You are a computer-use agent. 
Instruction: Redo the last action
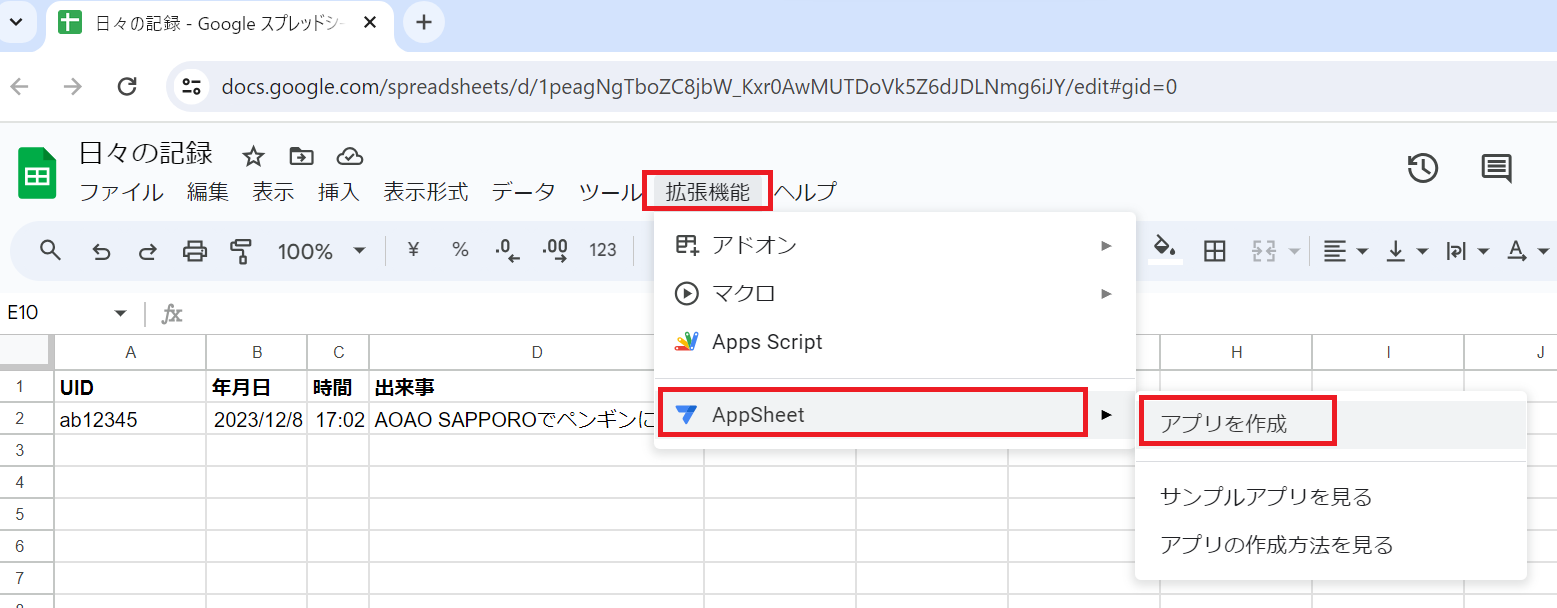[x=147, y=251]
